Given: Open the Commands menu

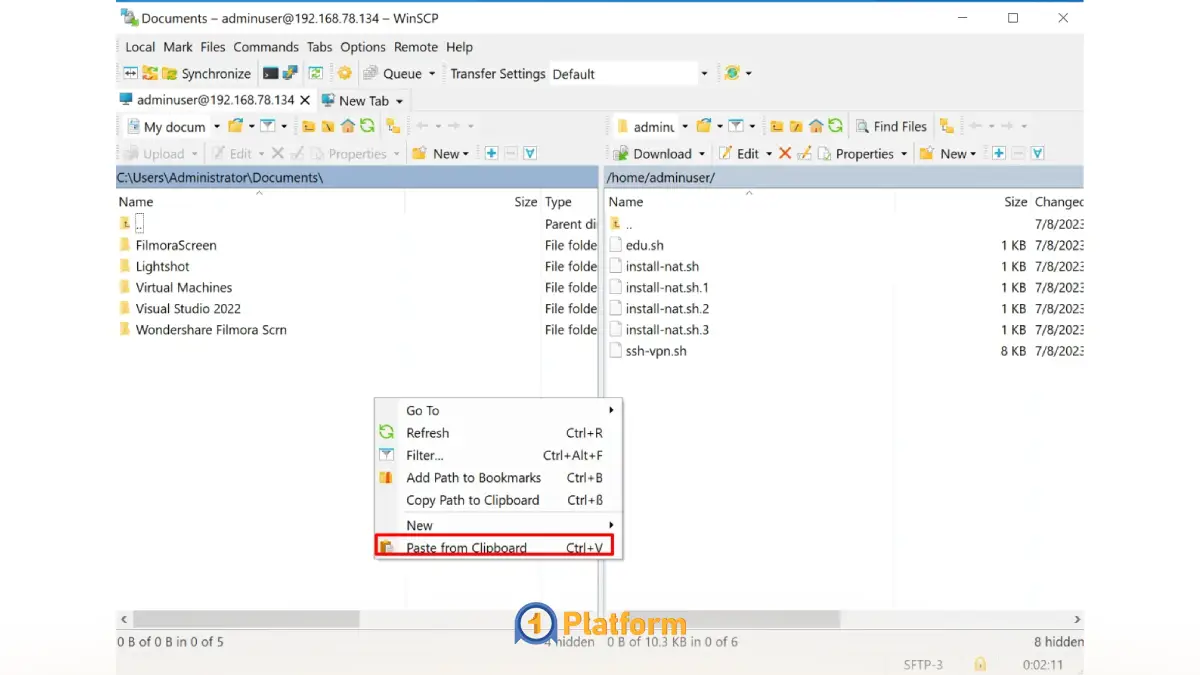Looking at the screenshot, I should [x=266, y=47].
